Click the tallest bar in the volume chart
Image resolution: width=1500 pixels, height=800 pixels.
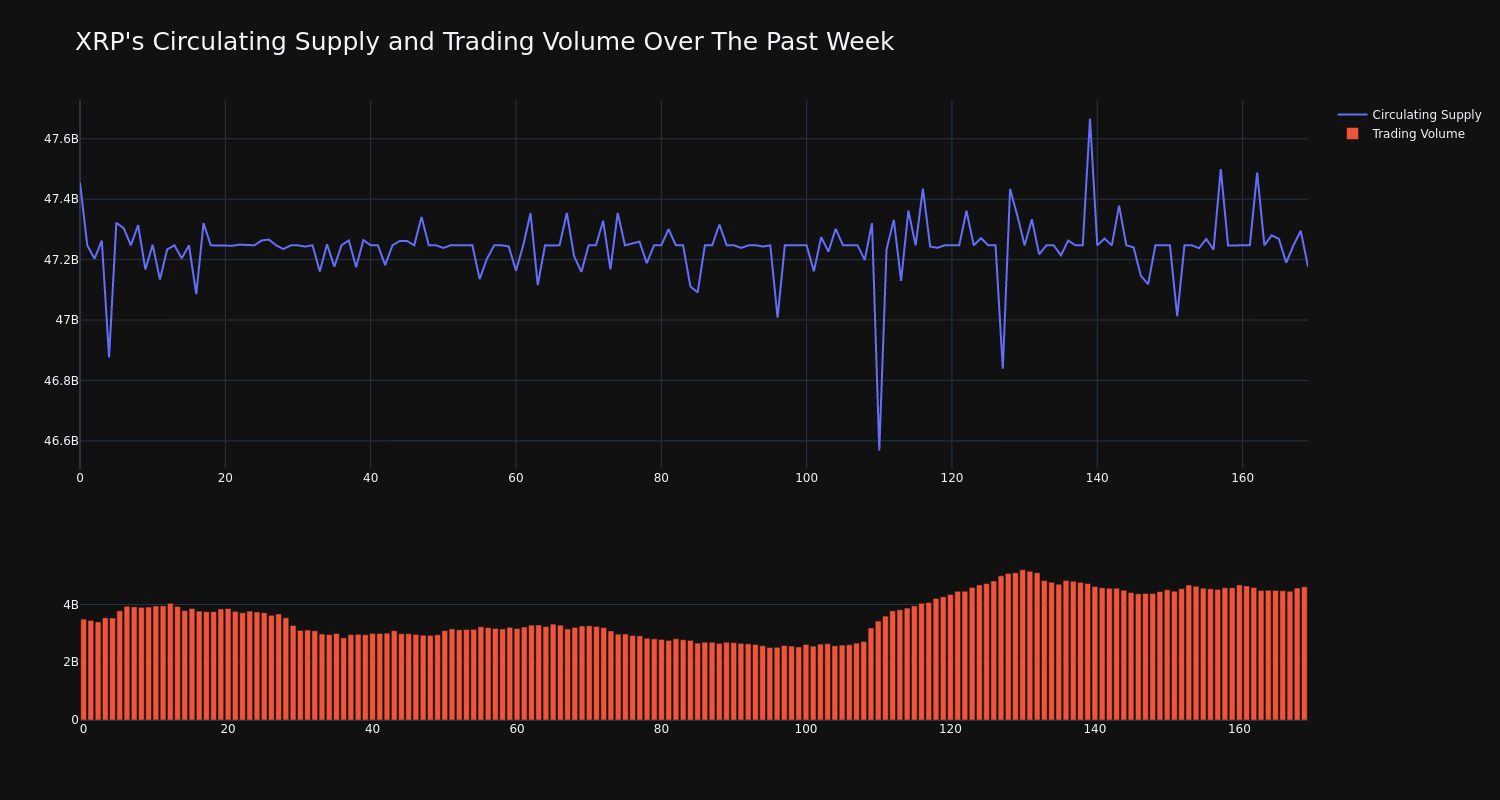pos(1022,645)
